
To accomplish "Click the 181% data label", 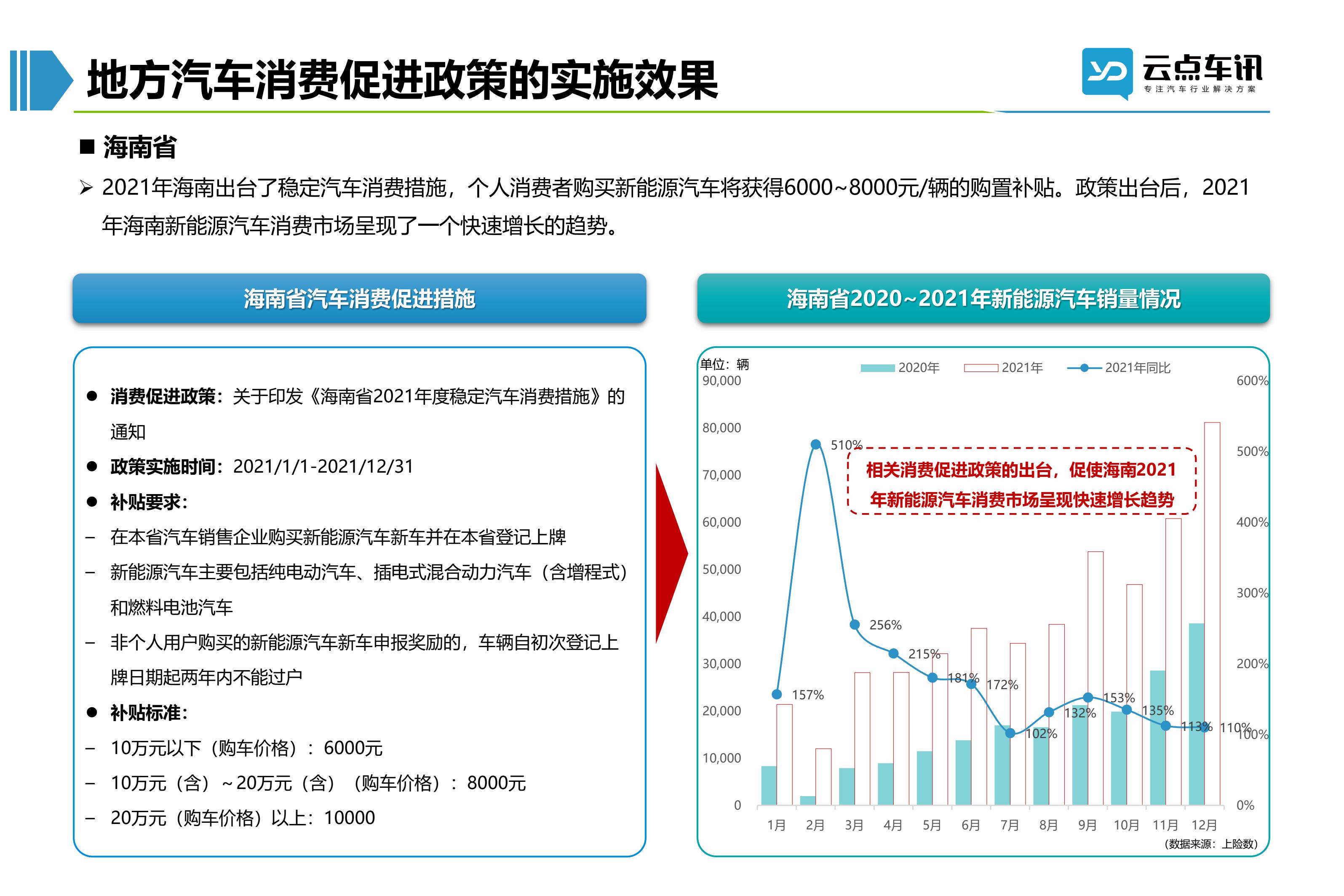I will point(963,678).
